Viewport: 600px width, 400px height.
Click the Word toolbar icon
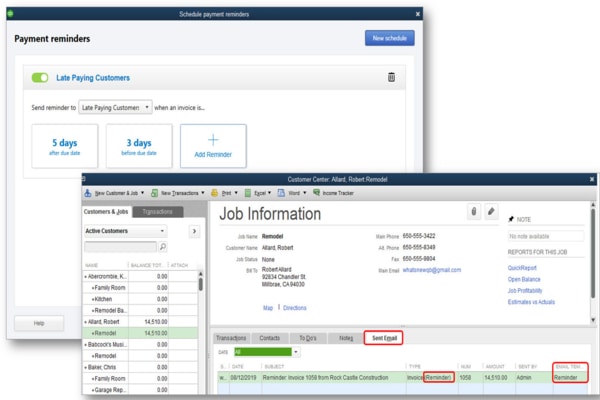click(281, 193)
